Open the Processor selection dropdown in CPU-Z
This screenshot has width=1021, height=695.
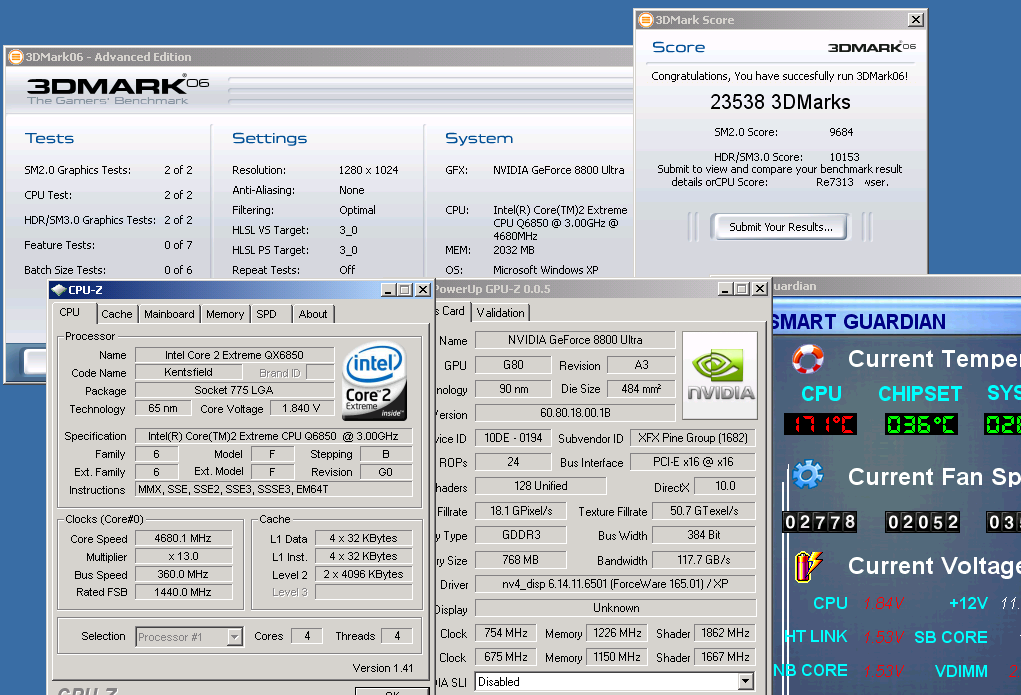(x=235, y=636)
